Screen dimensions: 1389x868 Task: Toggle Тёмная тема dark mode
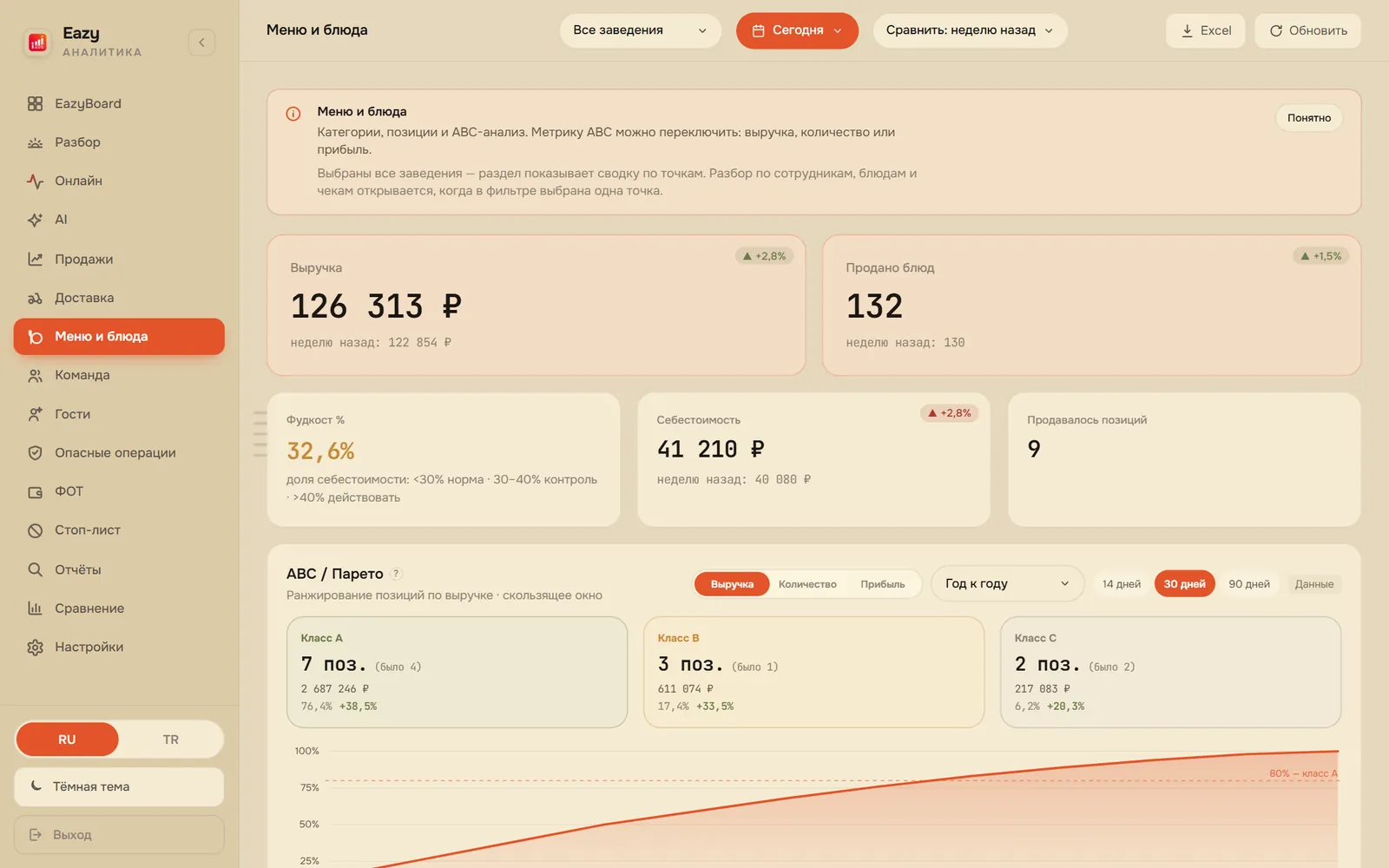(119, 786)
